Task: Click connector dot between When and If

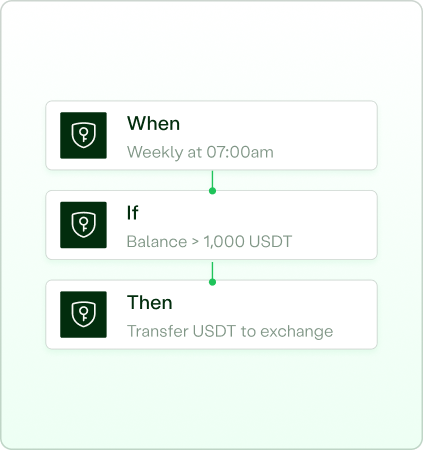Action: point(212,191)
